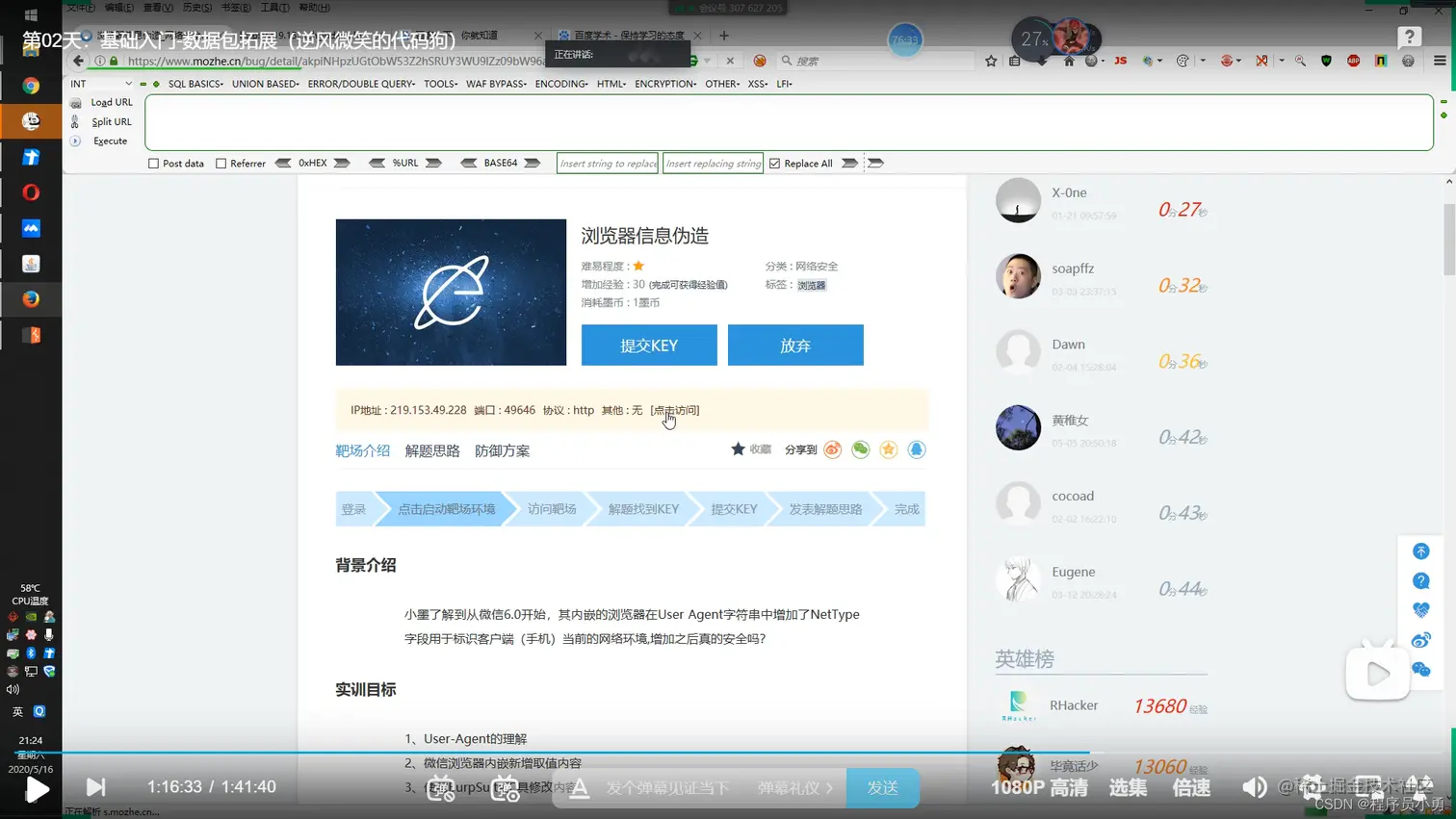This screenshot has width=1456, height=819.
Task: Click the left 0xHEX decode arrow
Action: tap(283, 164)
